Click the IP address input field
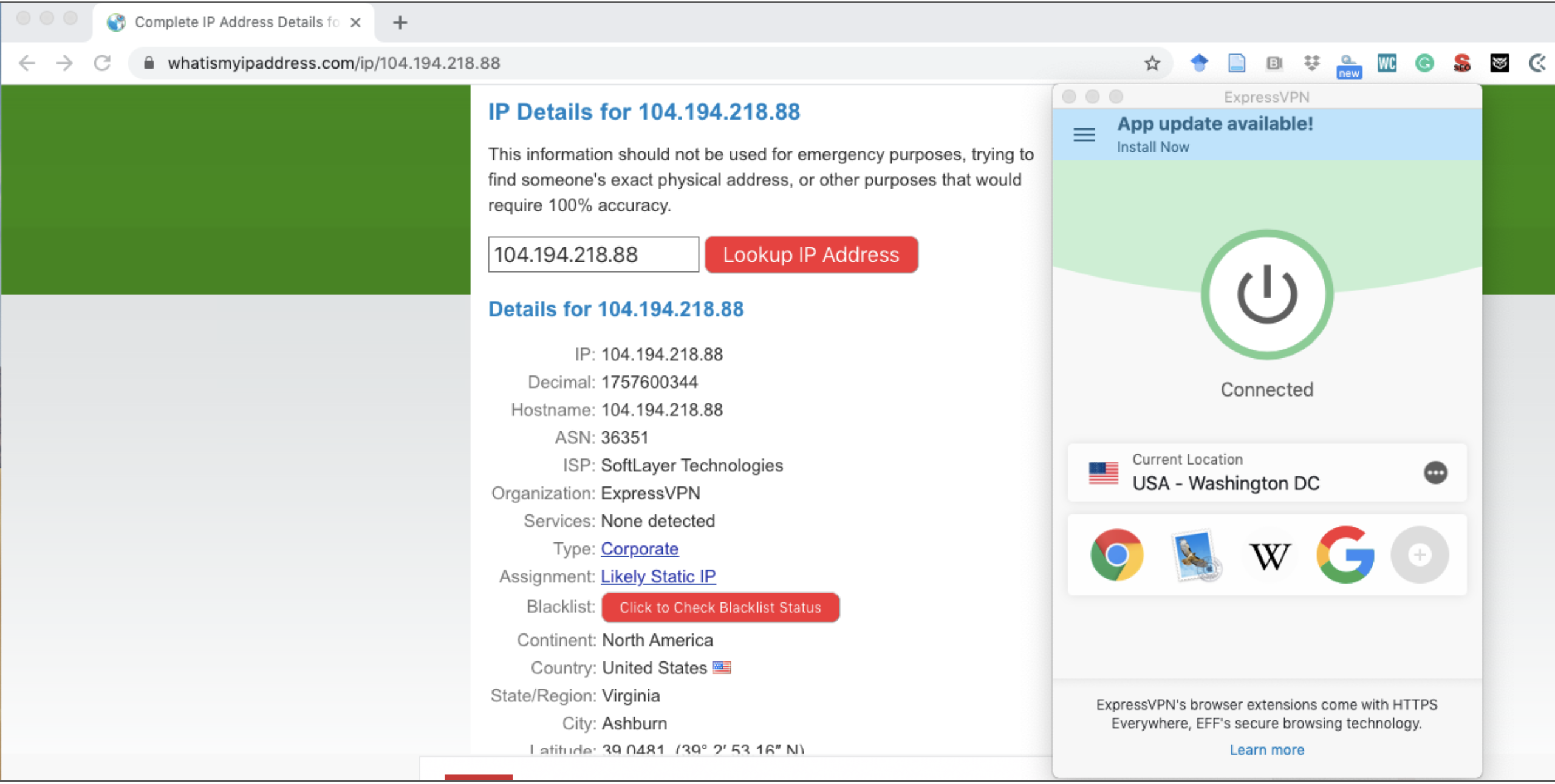 (x=593, y=254)
